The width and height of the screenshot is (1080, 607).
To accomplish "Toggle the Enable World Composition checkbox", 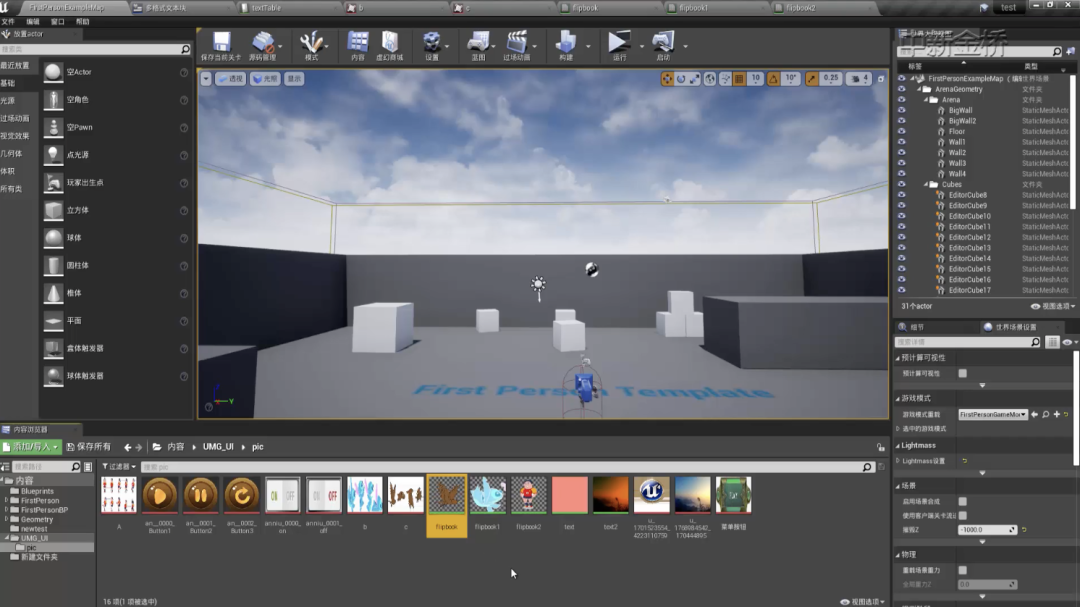I will click(962, 502).
